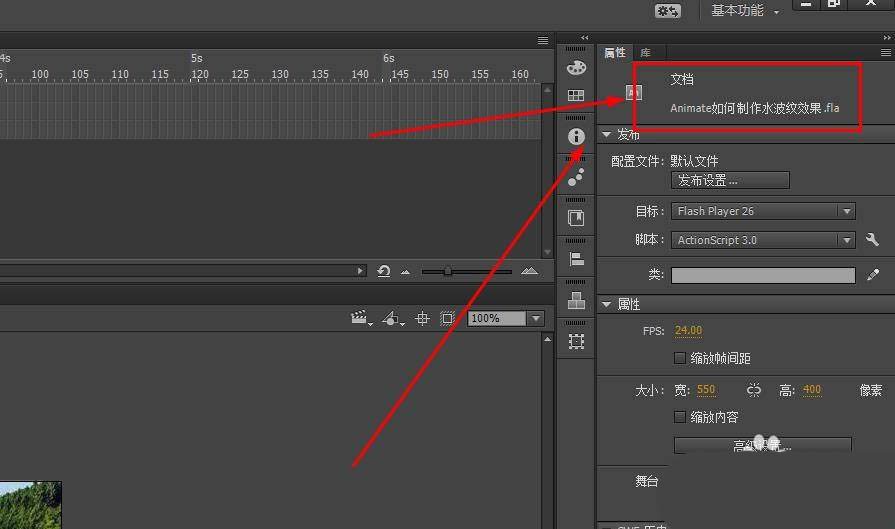Open the properties panel options menu

tap(885, 53)
